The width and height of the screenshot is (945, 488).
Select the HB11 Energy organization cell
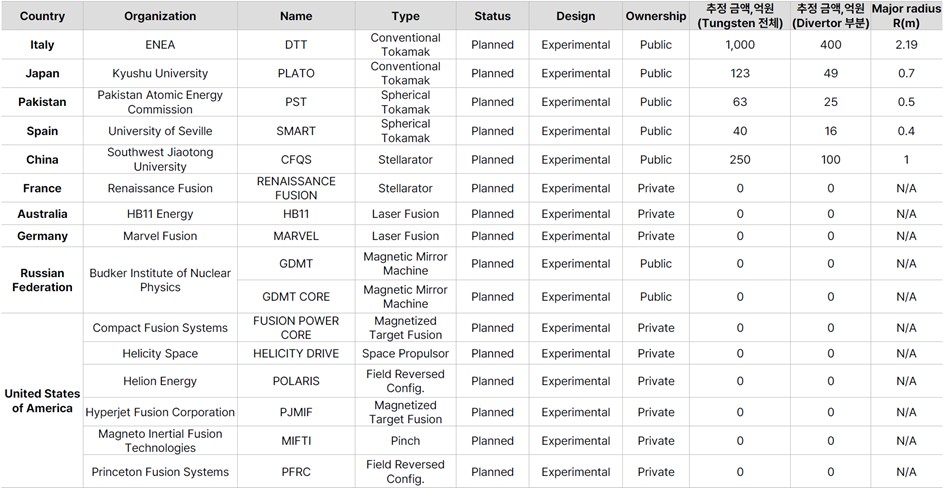pyautogui.click(x=160, y=214)
